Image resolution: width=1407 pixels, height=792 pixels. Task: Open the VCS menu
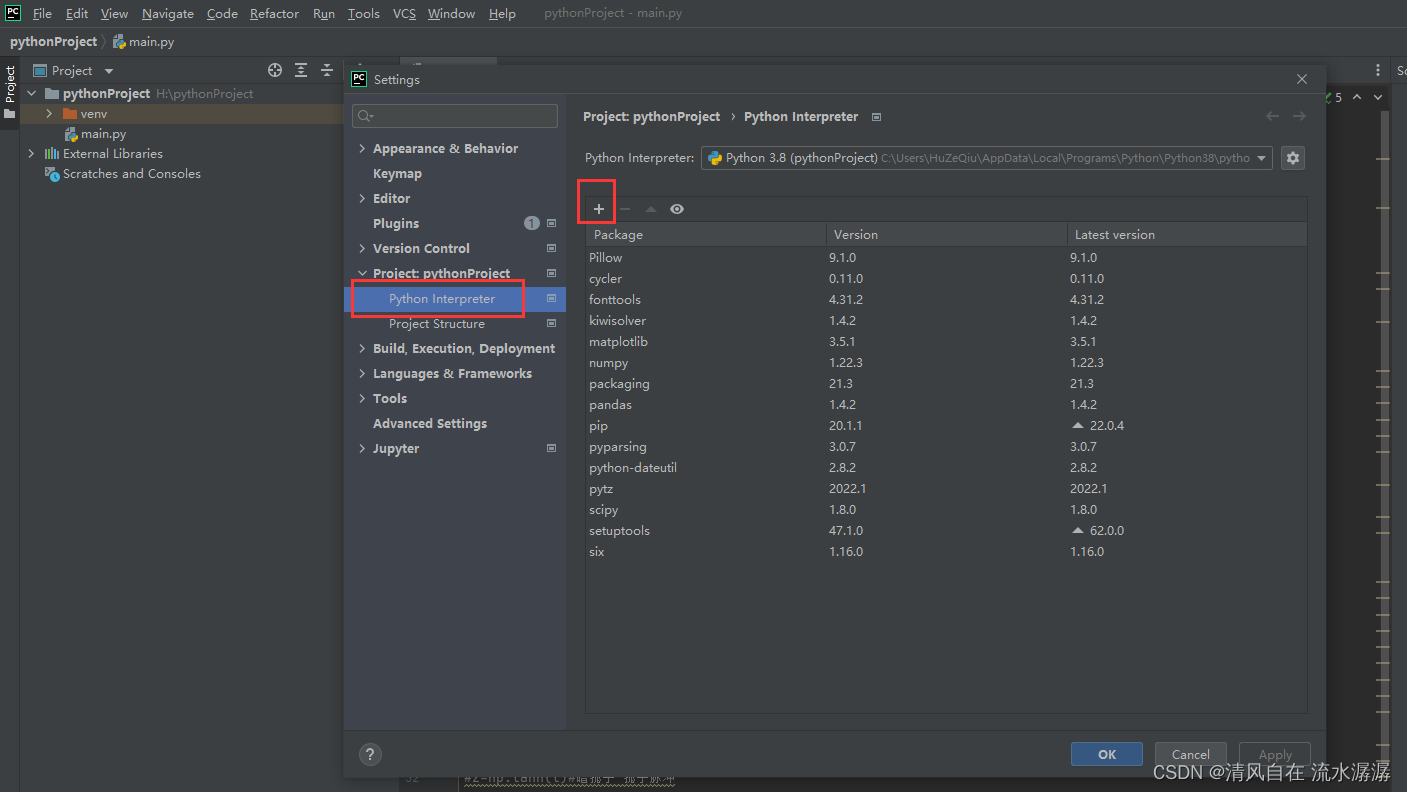[x=404, y=13]
